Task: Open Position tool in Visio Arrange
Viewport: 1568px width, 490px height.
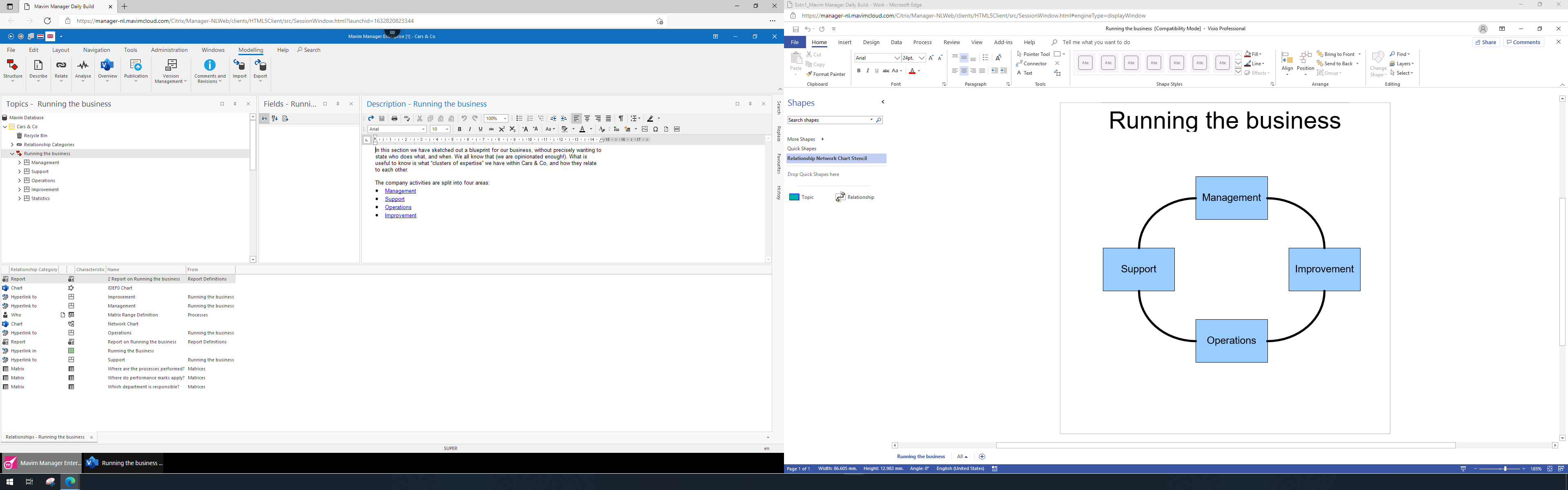Action: tap(1305, 64)
